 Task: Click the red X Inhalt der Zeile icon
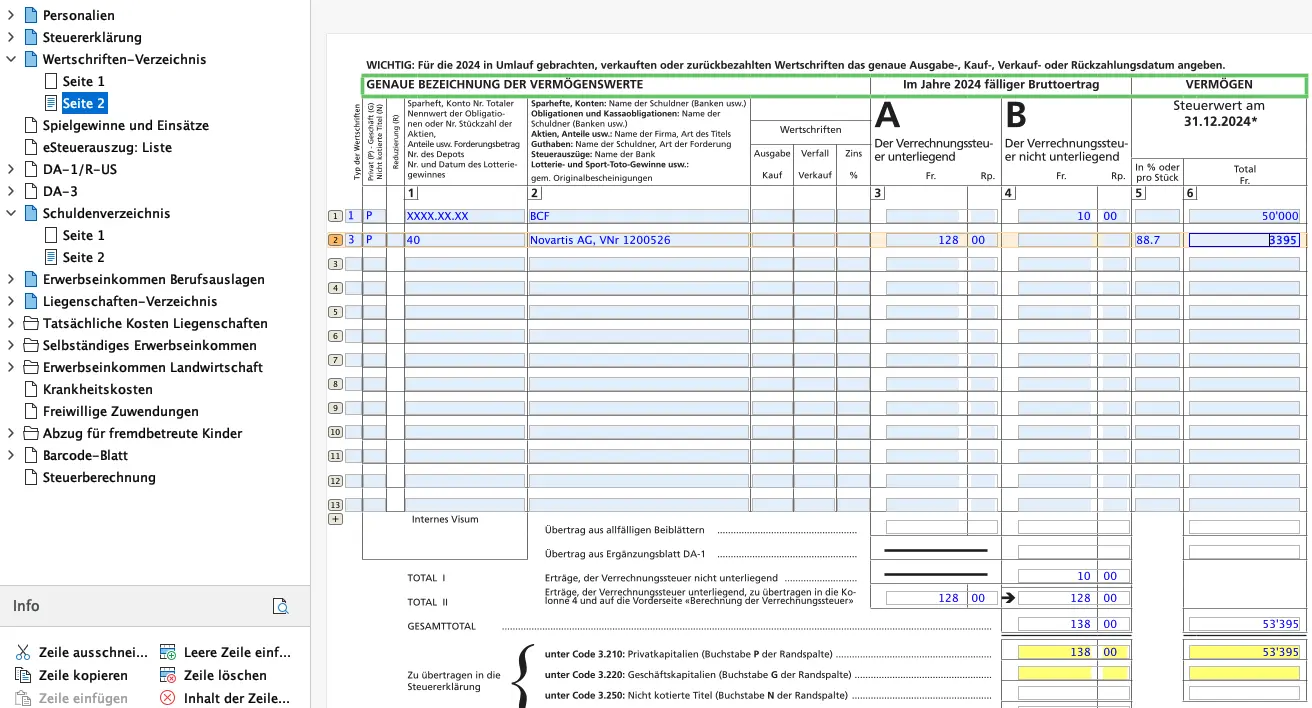pyautogui.click(x=168, y=698)
